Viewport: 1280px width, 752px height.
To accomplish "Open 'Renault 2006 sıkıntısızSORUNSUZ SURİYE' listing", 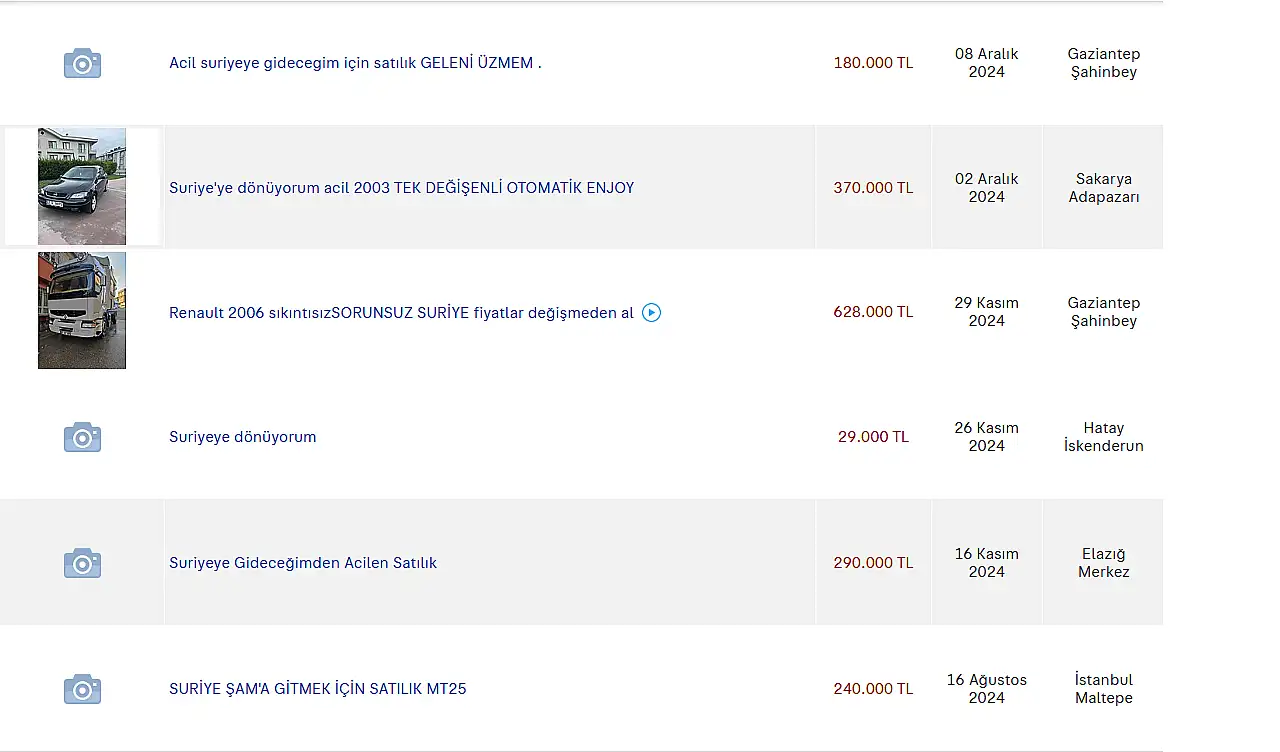I will tap(401, 313).
